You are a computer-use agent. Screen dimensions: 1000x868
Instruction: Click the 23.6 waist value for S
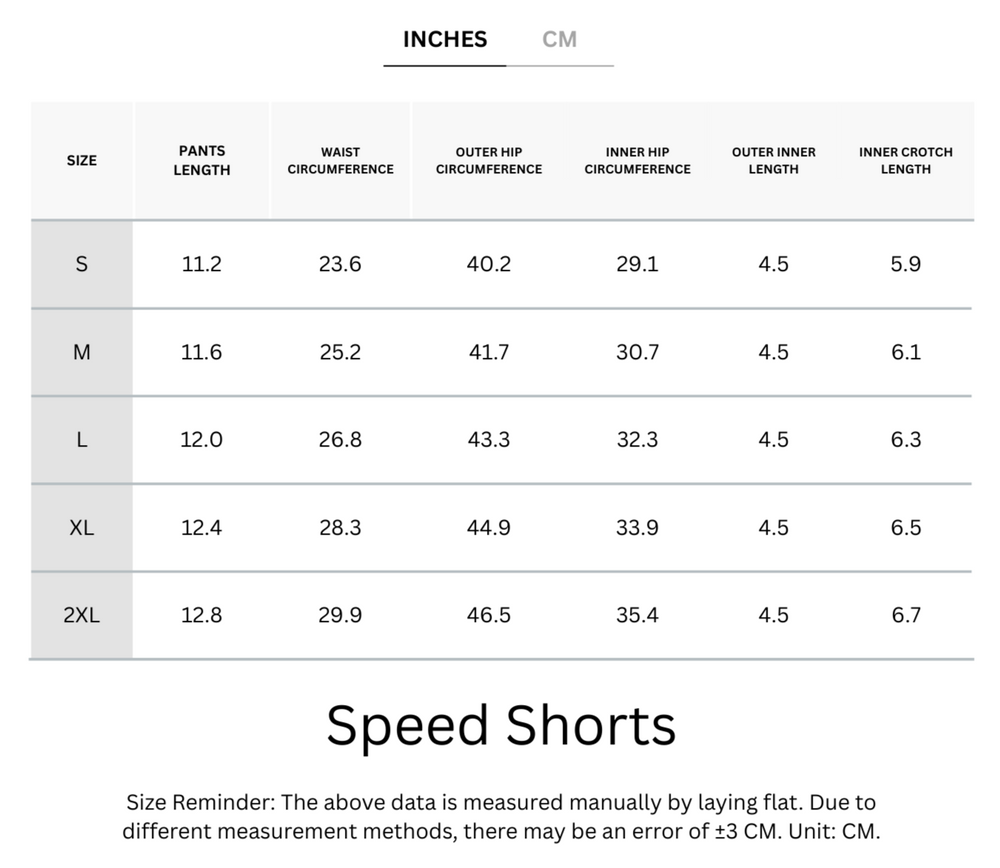tap(340, 264)
